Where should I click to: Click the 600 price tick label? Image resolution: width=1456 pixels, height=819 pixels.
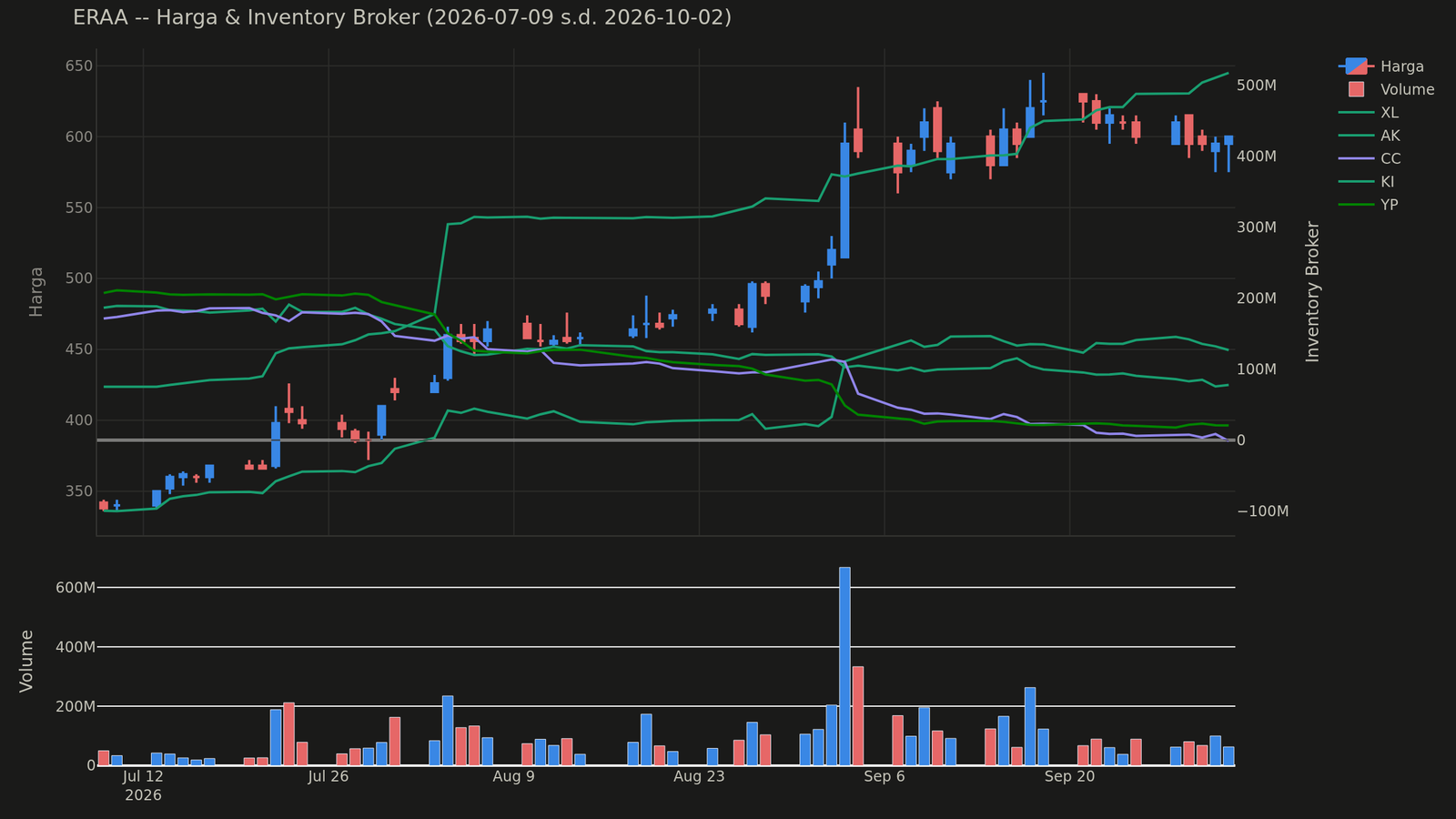[x=78, y=136]
